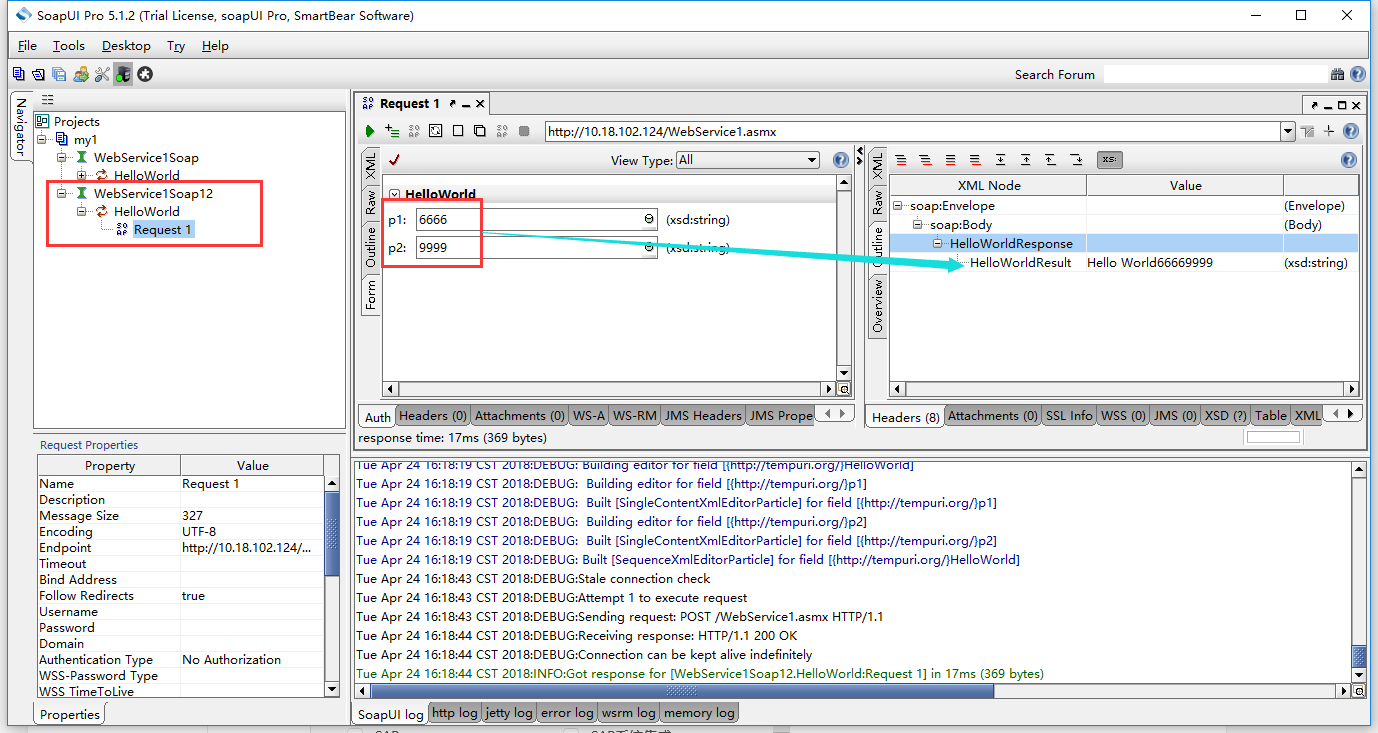
Task: Open response Overview vertical tab
Action: 877,305
